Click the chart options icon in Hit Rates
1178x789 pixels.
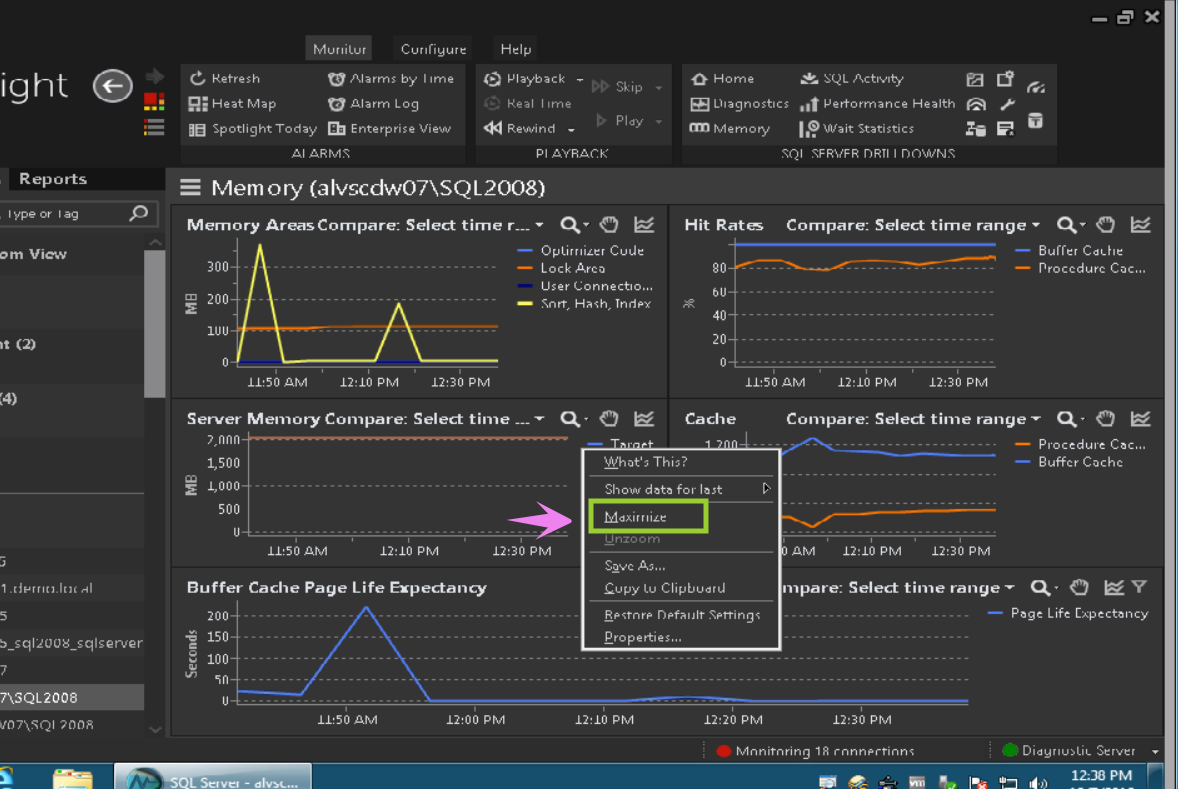(1140, 224)
